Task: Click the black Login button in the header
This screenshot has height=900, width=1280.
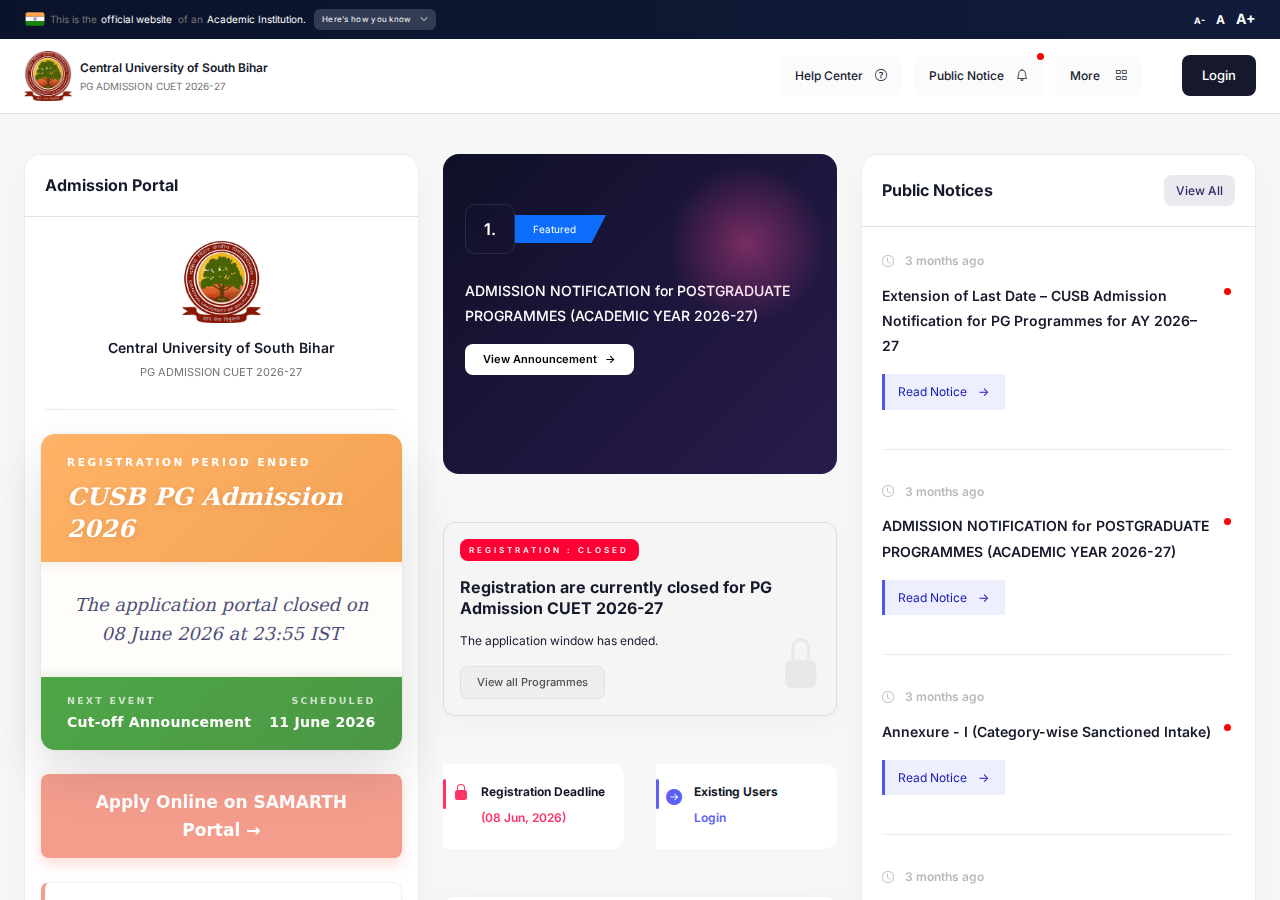Action: coord(1219,76)
